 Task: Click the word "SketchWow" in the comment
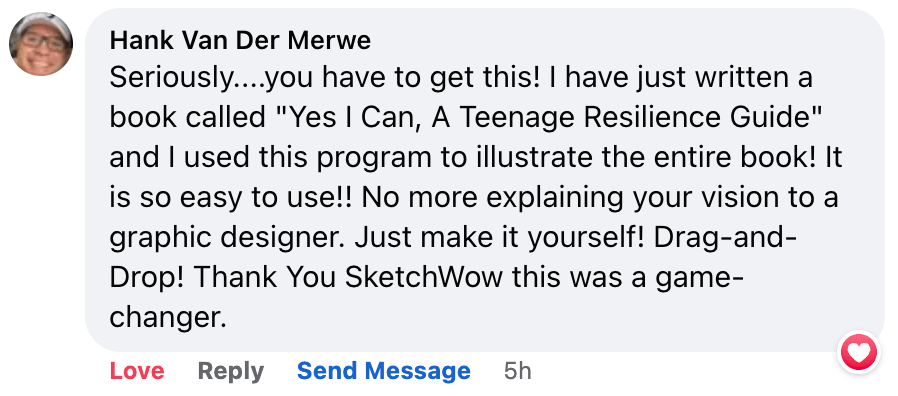point(424,277)
